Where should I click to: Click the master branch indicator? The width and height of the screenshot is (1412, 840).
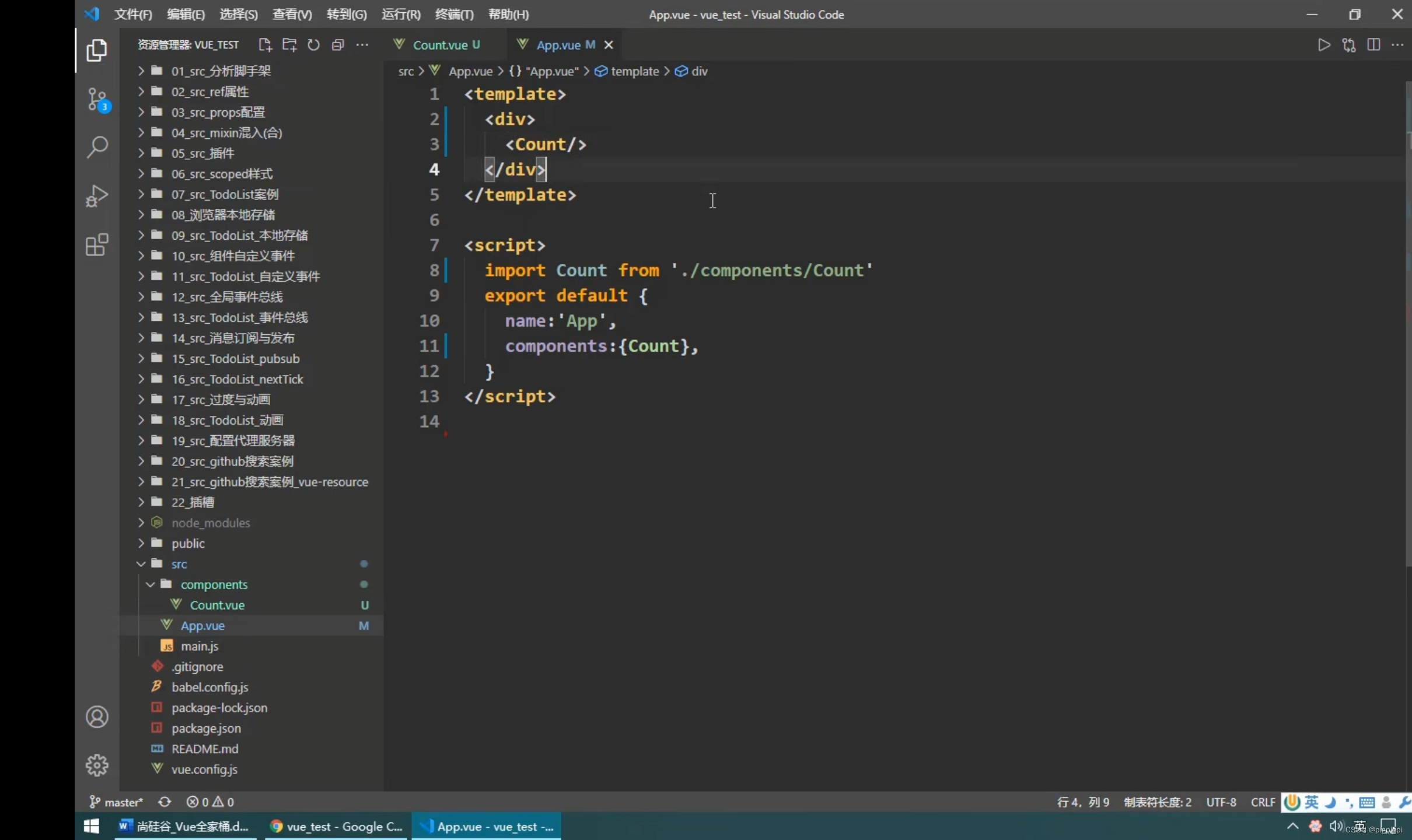(x=116, y=802)
